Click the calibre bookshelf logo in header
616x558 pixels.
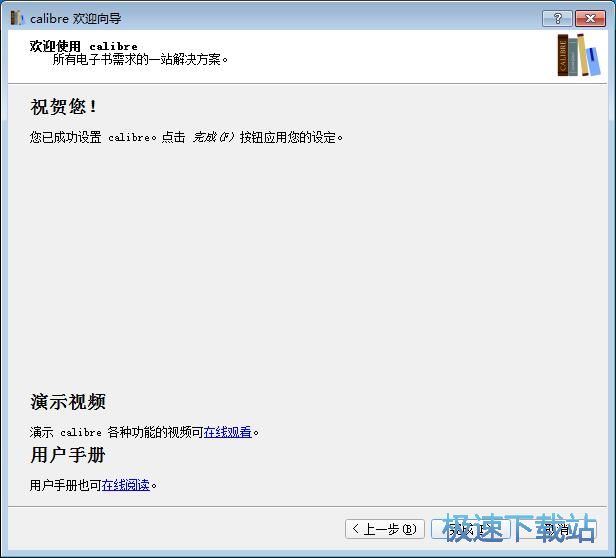pyautogui.click(x=579, y=55)
